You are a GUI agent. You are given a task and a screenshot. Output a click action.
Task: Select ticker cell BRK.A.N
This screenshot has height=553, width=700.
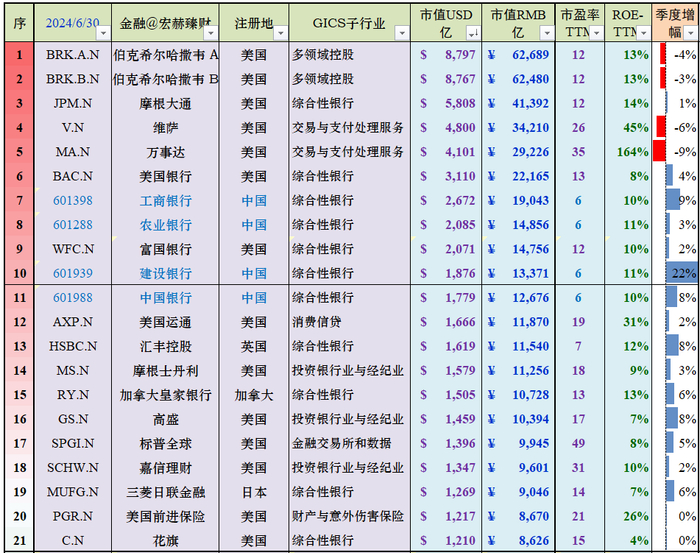[73, 55]
